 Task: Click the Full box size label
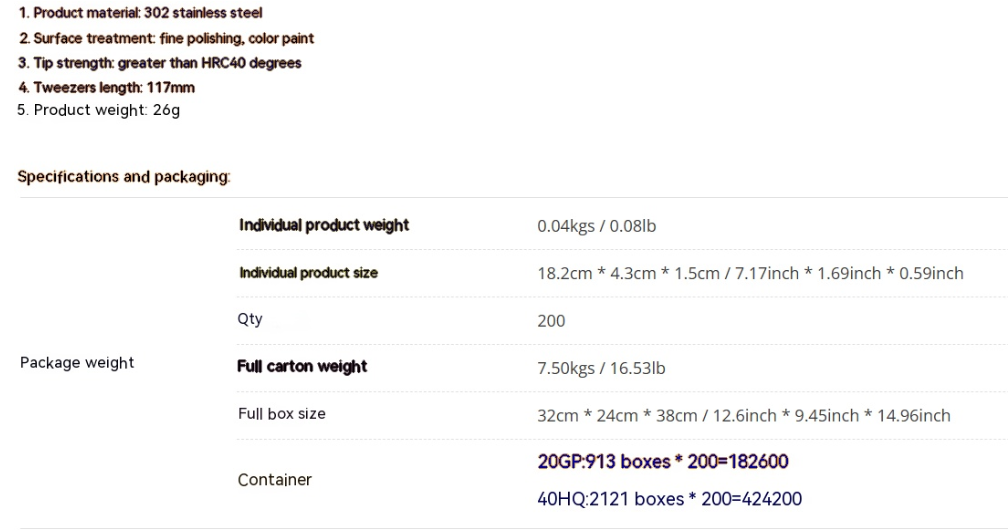pos(282,413)
